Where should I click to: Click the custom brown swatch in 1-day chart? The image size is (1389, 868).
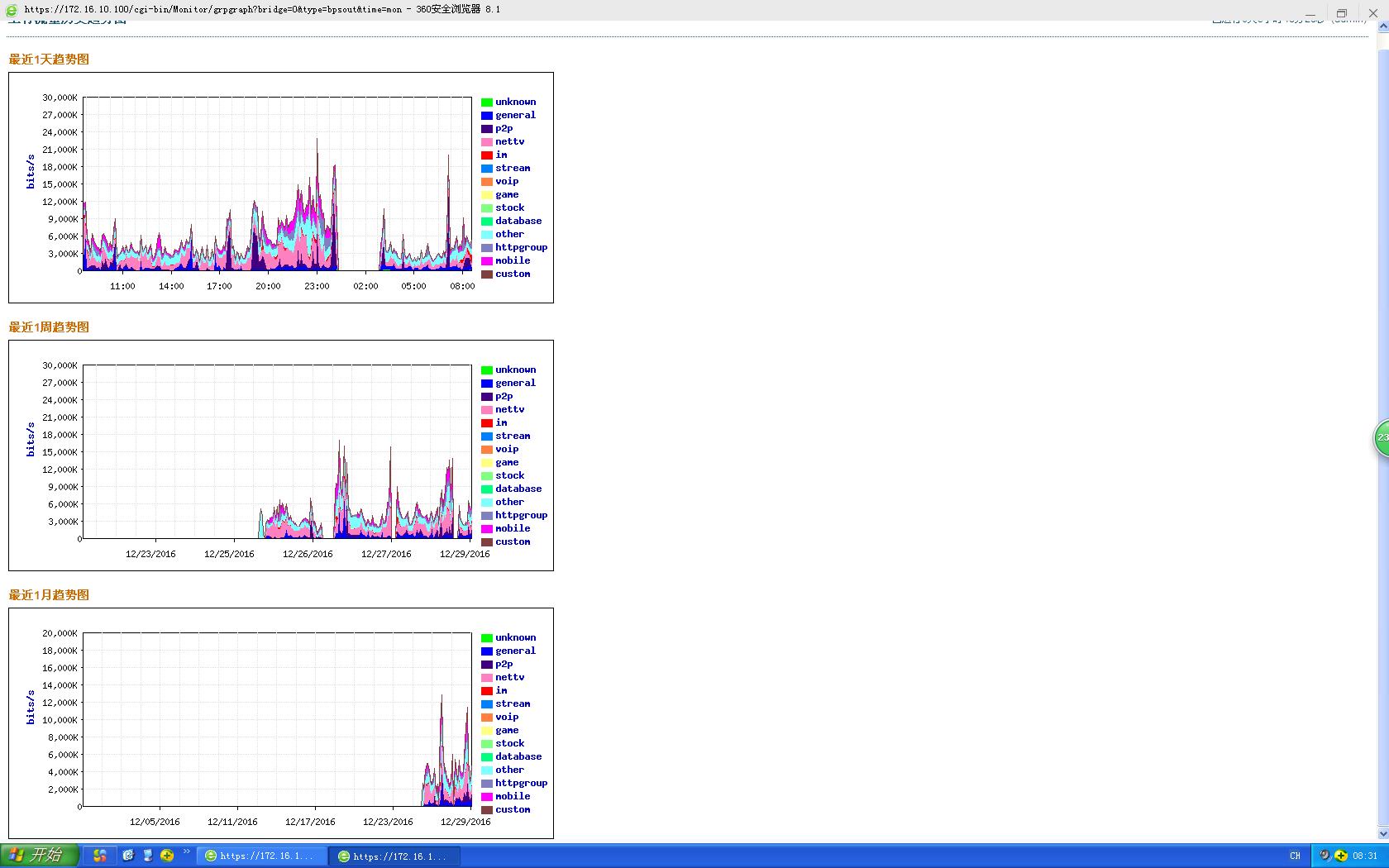click(487, 274)
